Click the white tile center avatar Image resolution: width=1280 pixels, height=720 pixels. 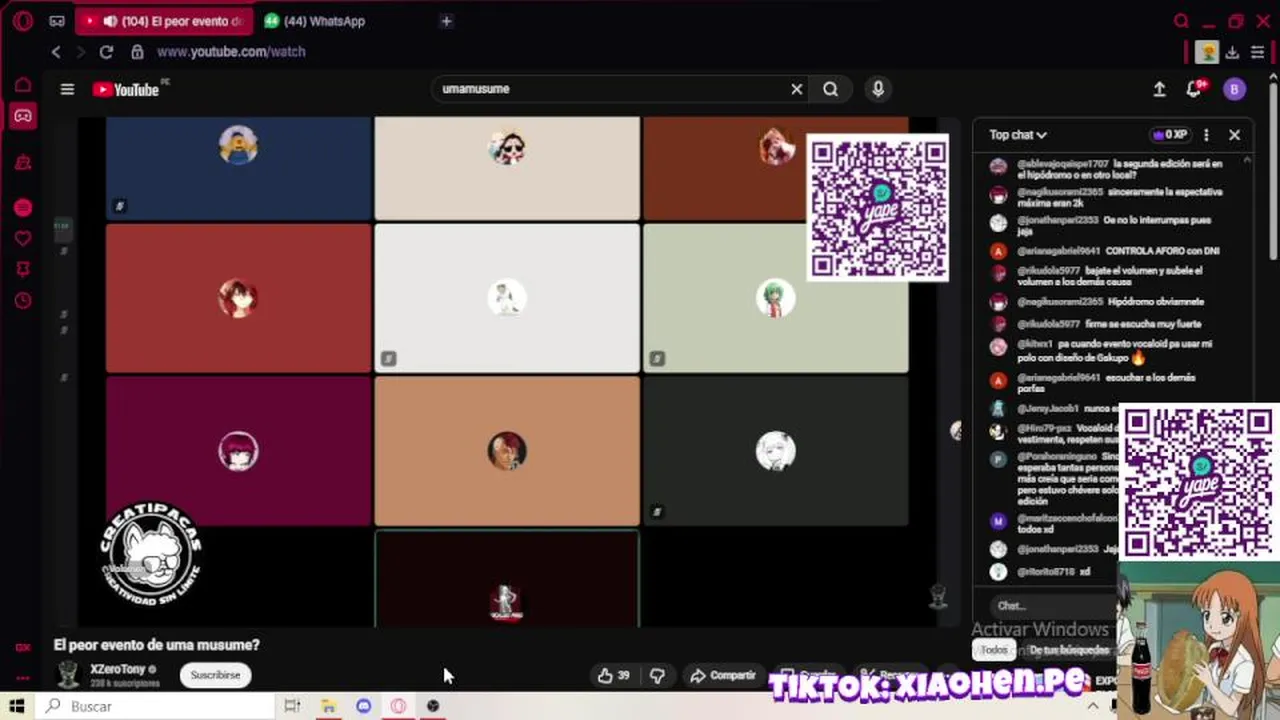tap(507, 298)
